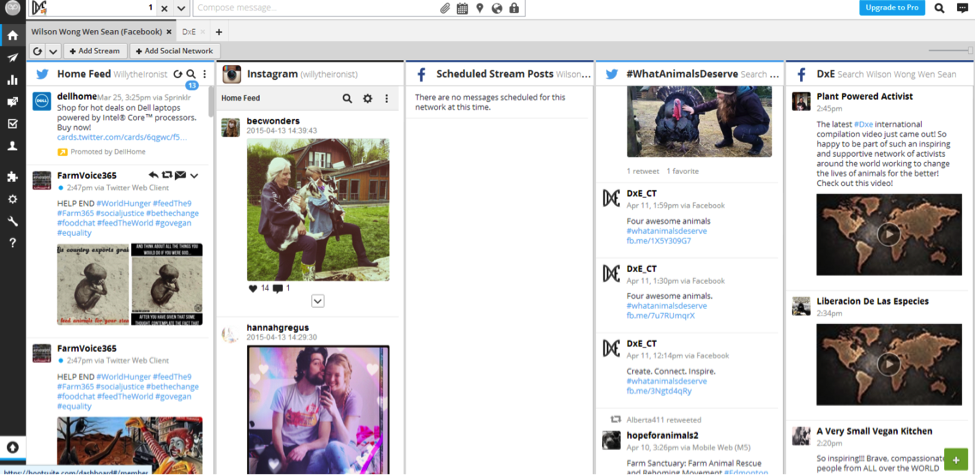Open the Publisher paper plane icon

click(12, 58)
